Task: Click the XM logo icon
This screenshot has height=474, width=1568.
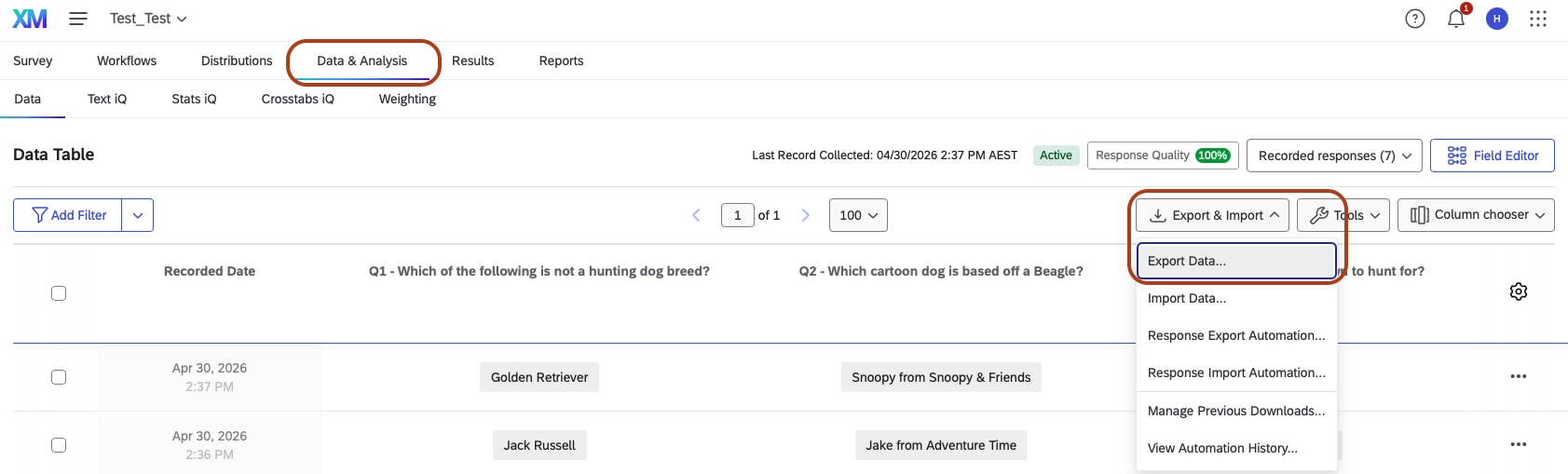Action: tap(30, 19)
